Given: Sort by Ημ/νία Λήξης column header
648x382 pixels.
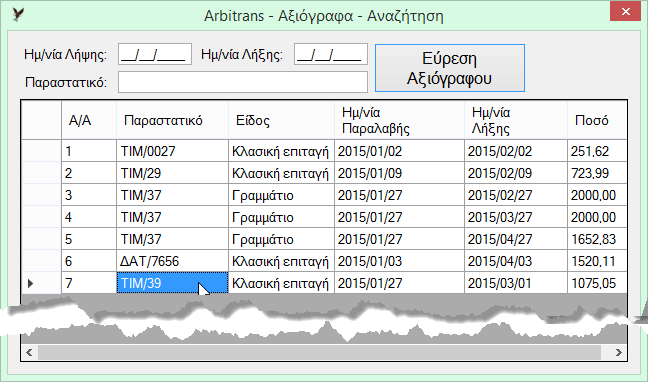Looking at the screenshot, I should [x=516, y=120].
